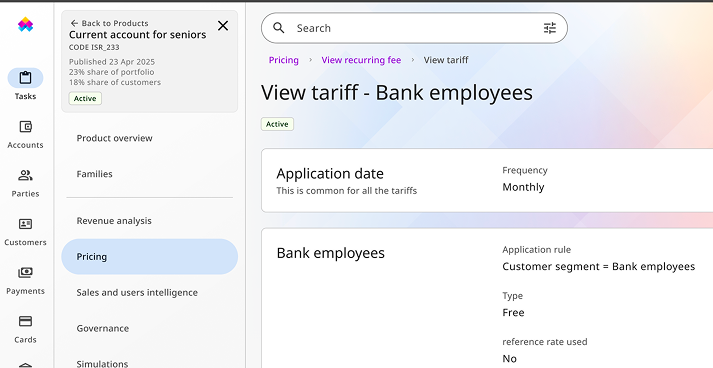This screenshot has height=368, width=713.
Task: Click the Bank employees section heading
Action: point(331,253)
